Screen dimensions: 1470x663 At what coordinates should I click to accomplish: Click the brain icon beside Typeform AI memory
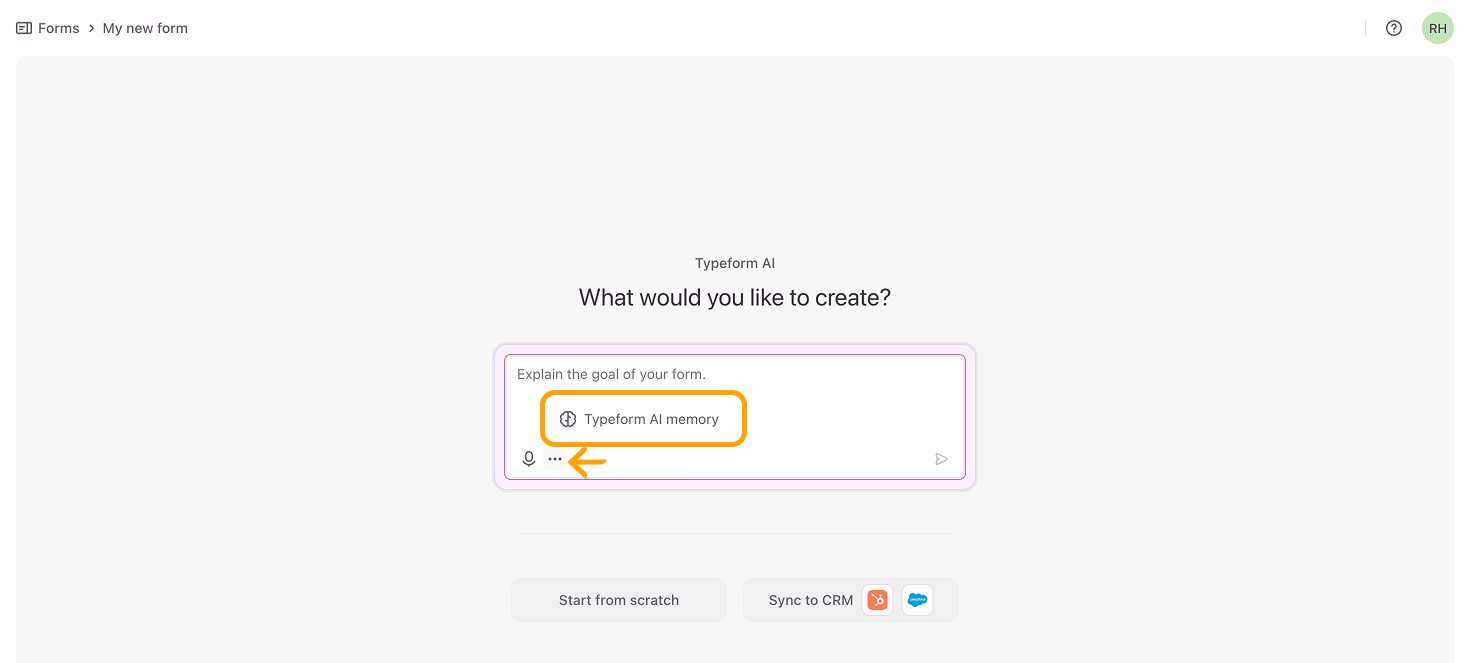(x=568, y=419)
